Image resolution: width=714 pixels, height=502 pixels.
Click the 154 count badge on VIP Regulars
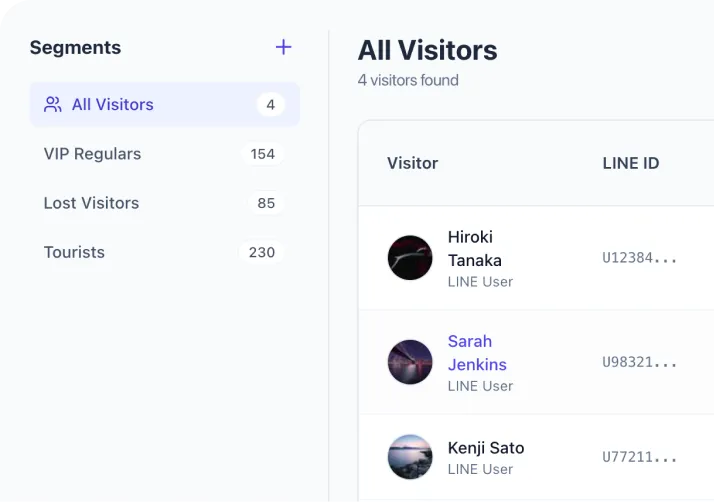click(263, 154)
